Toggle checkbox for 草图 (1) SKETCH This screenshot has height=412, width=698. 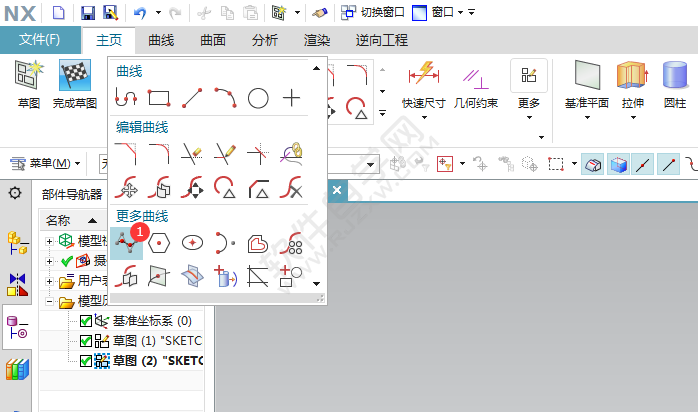click(85, 341)
